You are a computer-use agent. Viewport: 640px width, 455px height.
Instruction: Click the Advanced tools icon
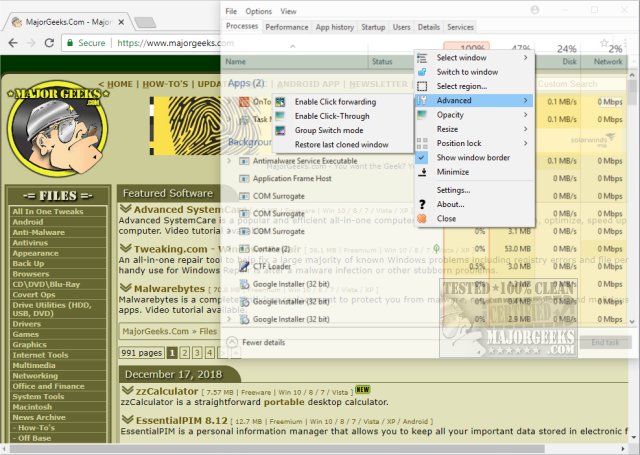click(x=422, y=100)
